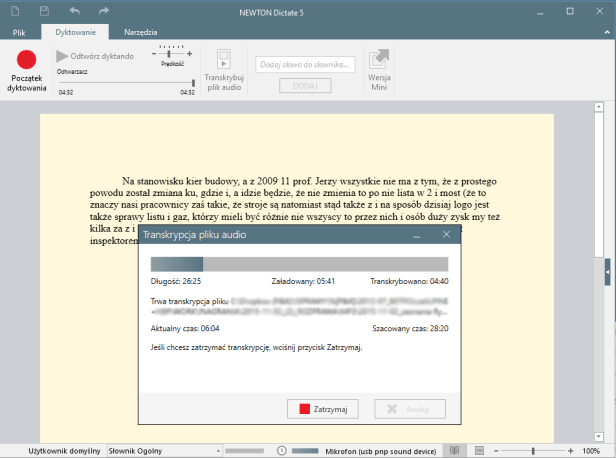
Task: Click the Dodaj słowo do słownika input field
Action: point(305,65)
